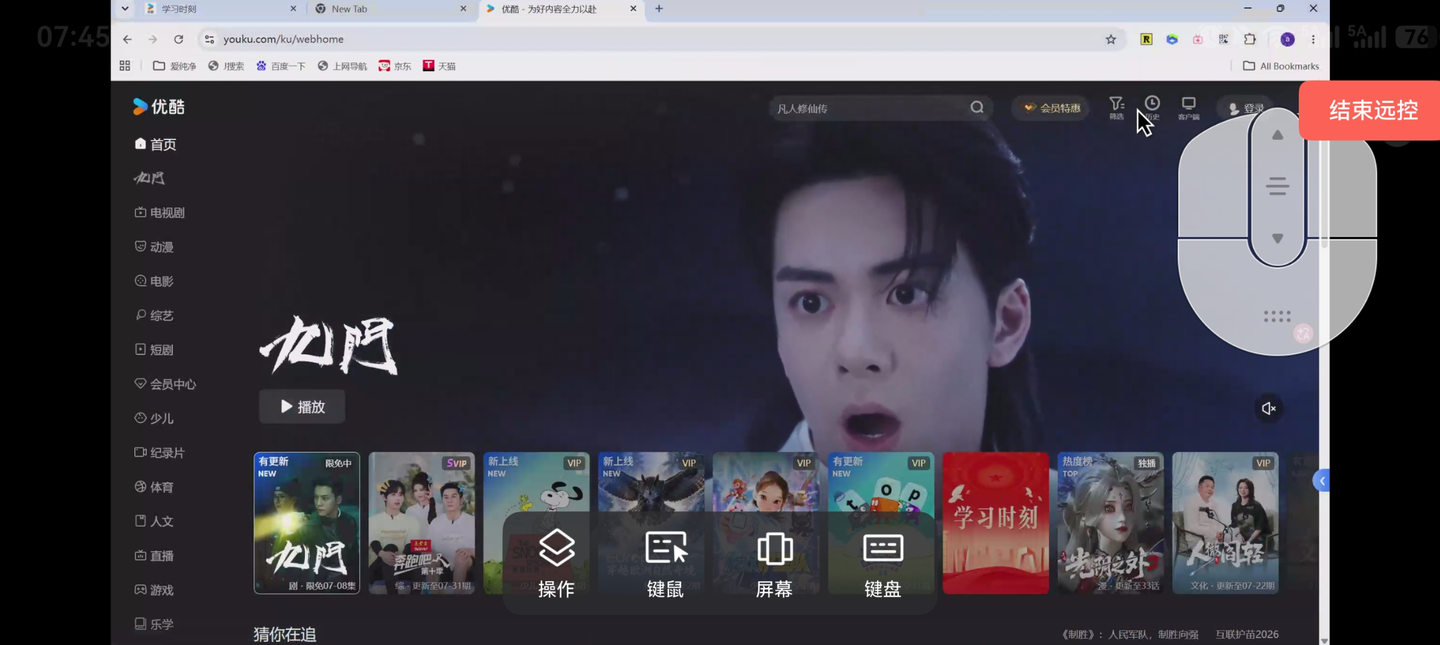Select the 奔跑吧 SVIP thumbnail
The height and width of the screenshot is (645, 1440).
(x=422, y=523)
